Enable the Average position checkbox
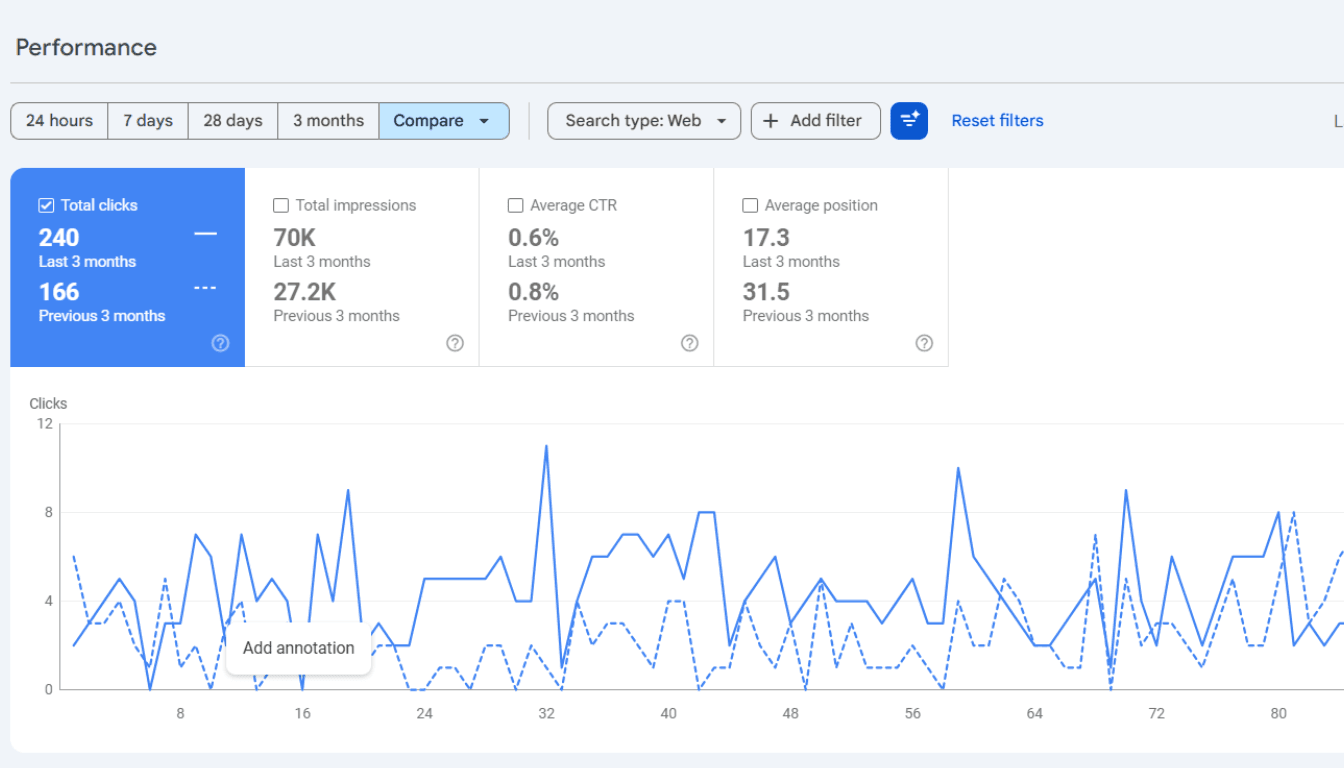Image resolution: width=1344 pixels, height=768 pixels. point(750,205)
